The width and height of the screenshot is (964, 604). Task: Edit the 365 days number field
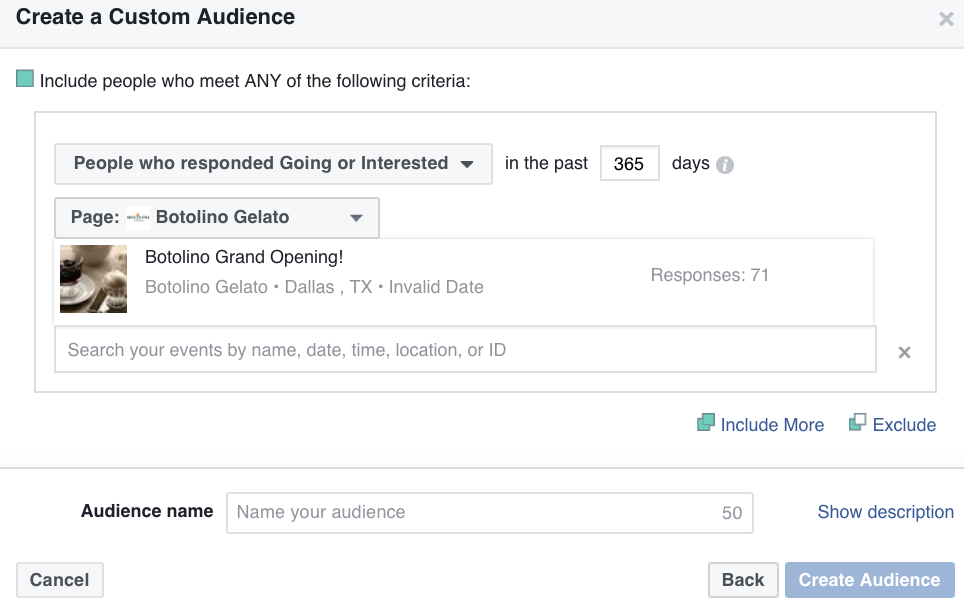[630, 164]
